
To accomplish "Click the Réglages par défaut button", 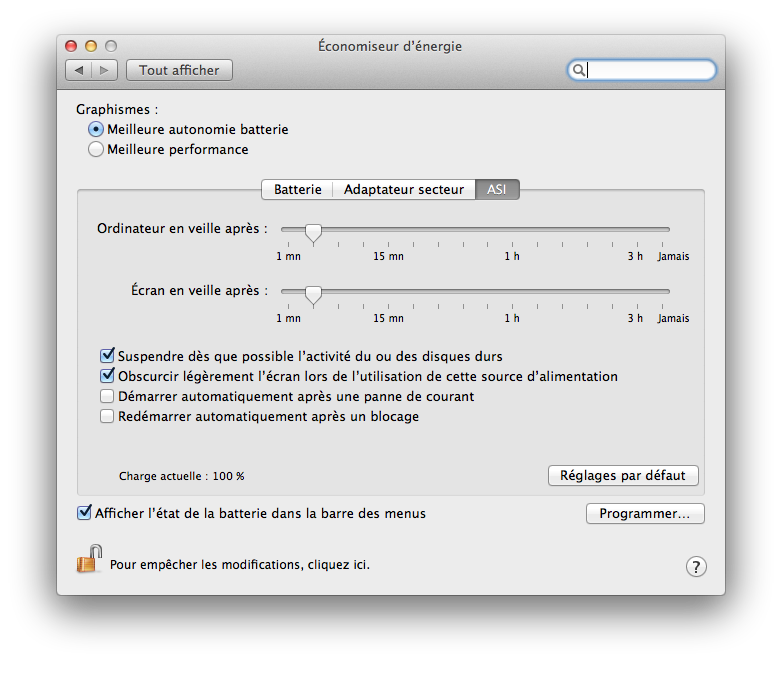I will pyautogui.click(x=623, y=476).
